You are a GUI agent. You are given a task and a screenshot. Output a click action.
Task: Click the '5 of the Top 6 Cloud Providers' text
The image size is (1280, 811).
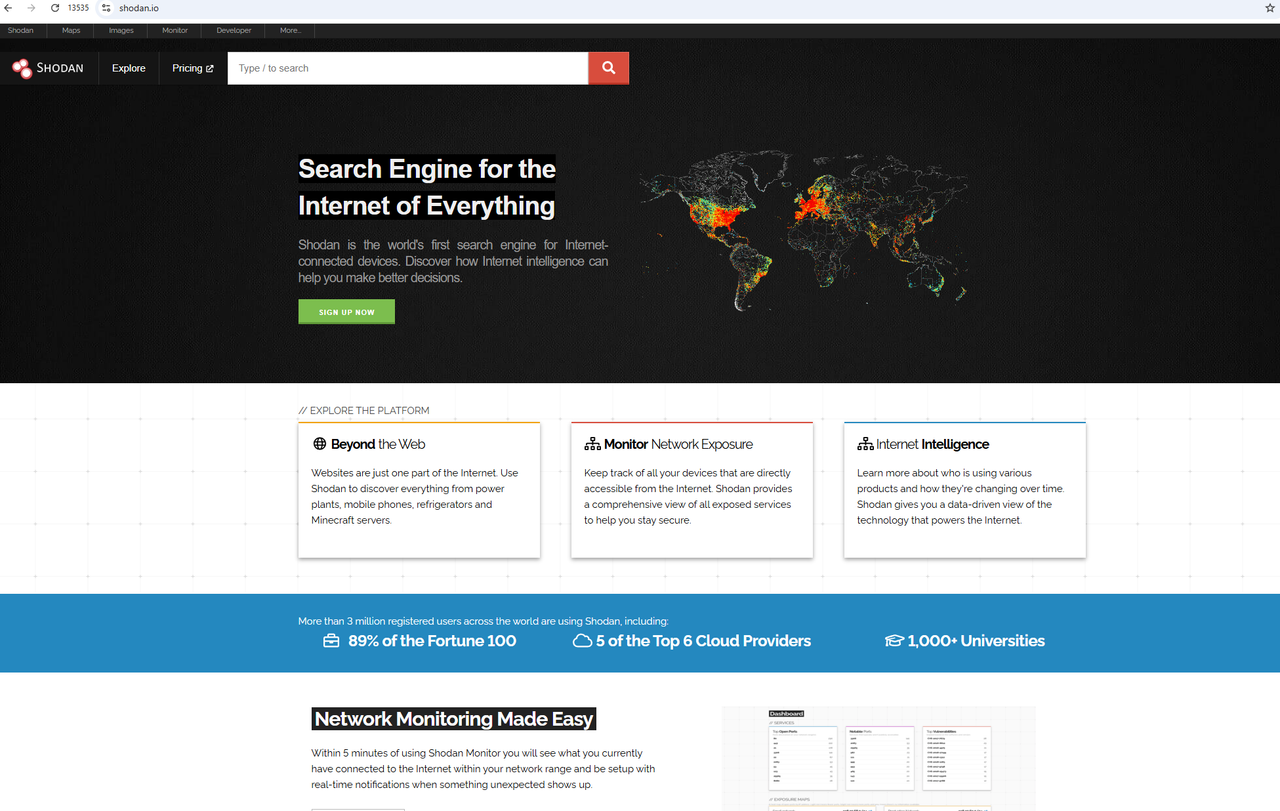703,641
